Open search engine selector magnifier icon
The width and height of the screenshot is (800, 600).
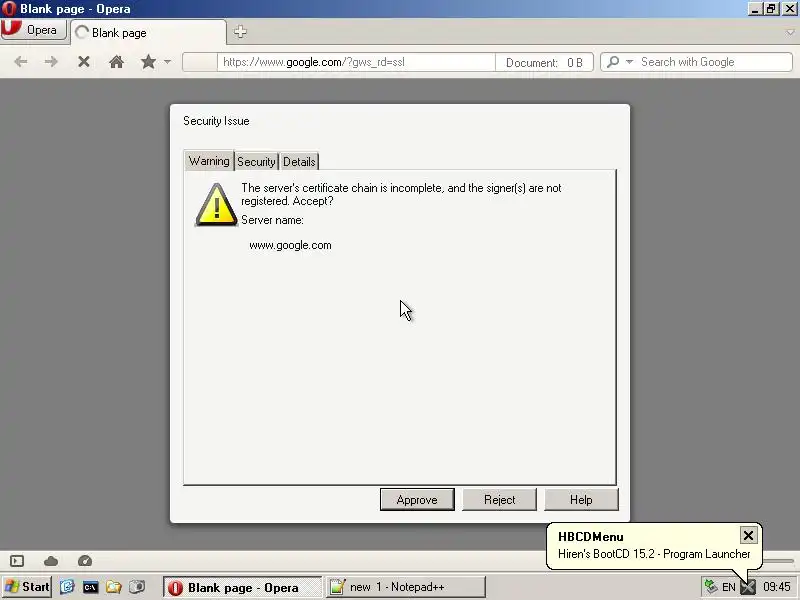[x=613, y=62]
